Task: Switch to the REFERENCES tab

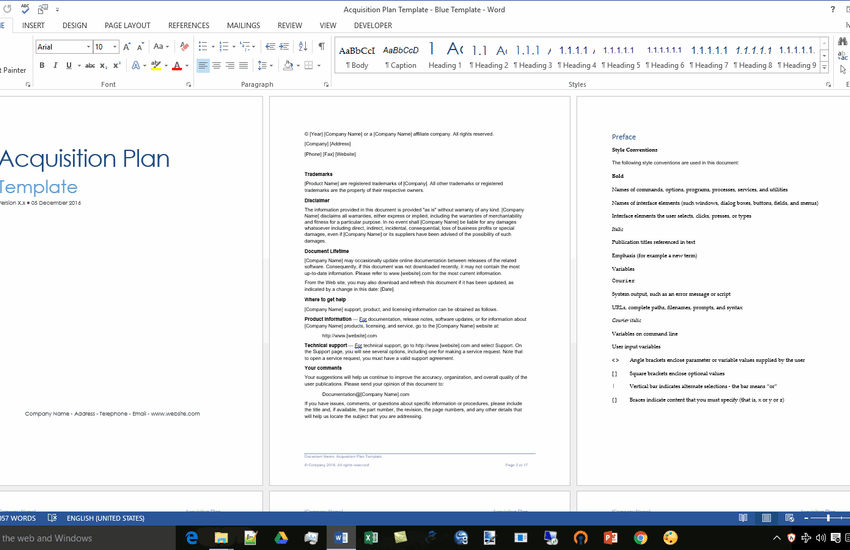Action: 188,26
